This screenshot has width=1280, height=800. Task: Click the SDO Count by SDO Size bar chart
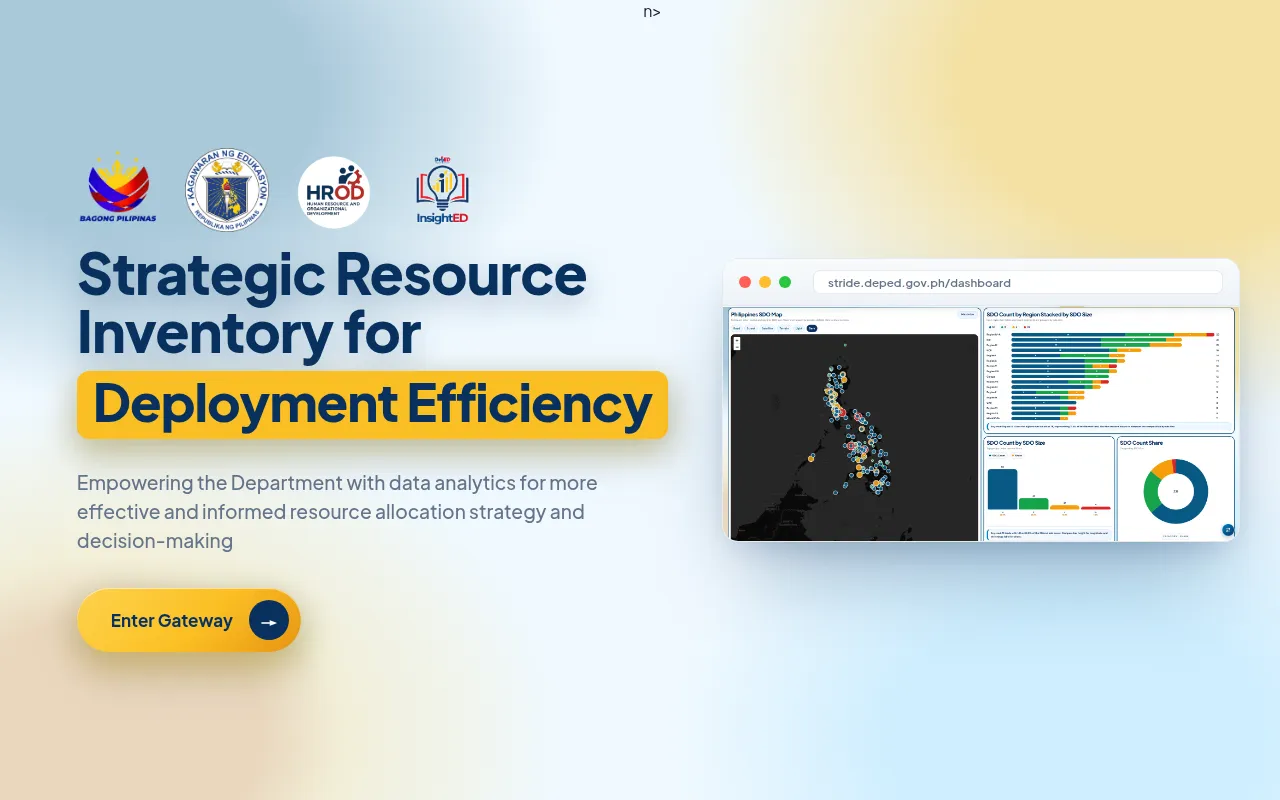(x=1048, y=489)
